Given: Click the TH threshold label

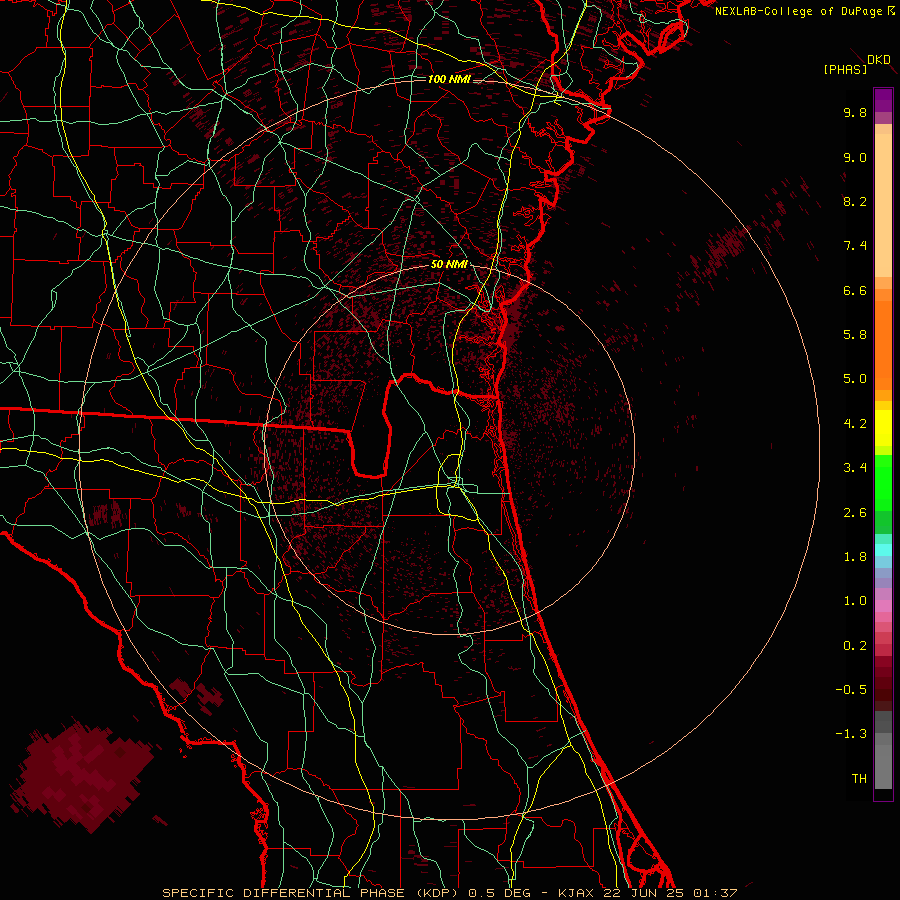Looking at the screenshot, I should click(x=859, y=779).
